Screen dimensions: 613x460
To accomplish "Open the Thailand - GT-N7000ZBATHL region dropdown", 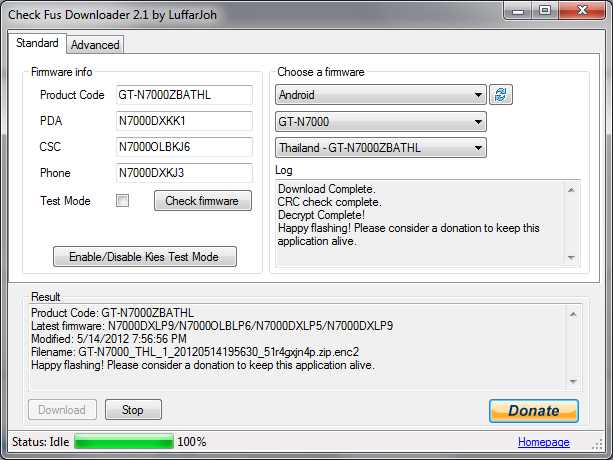I will (381, 148).
